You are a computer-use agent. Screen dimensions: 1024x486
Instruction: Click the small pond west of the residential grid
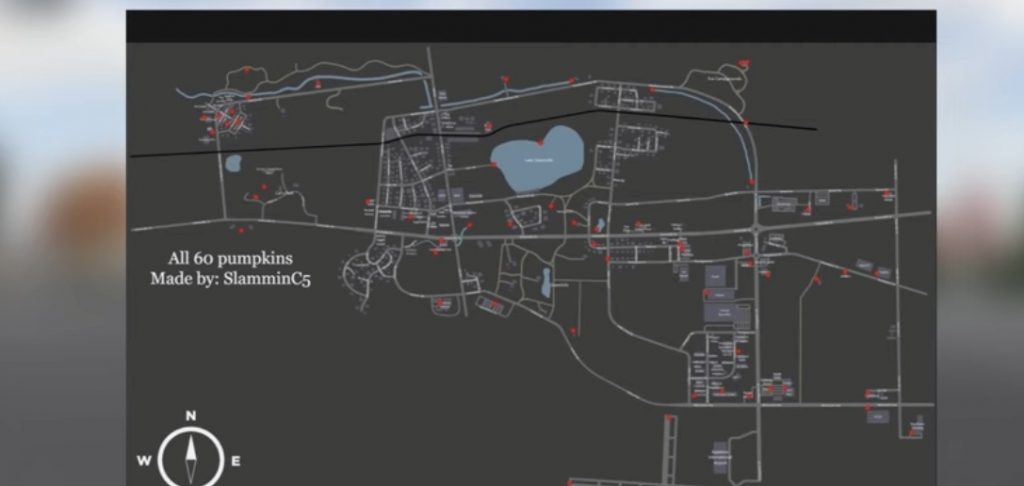[233, 163]
